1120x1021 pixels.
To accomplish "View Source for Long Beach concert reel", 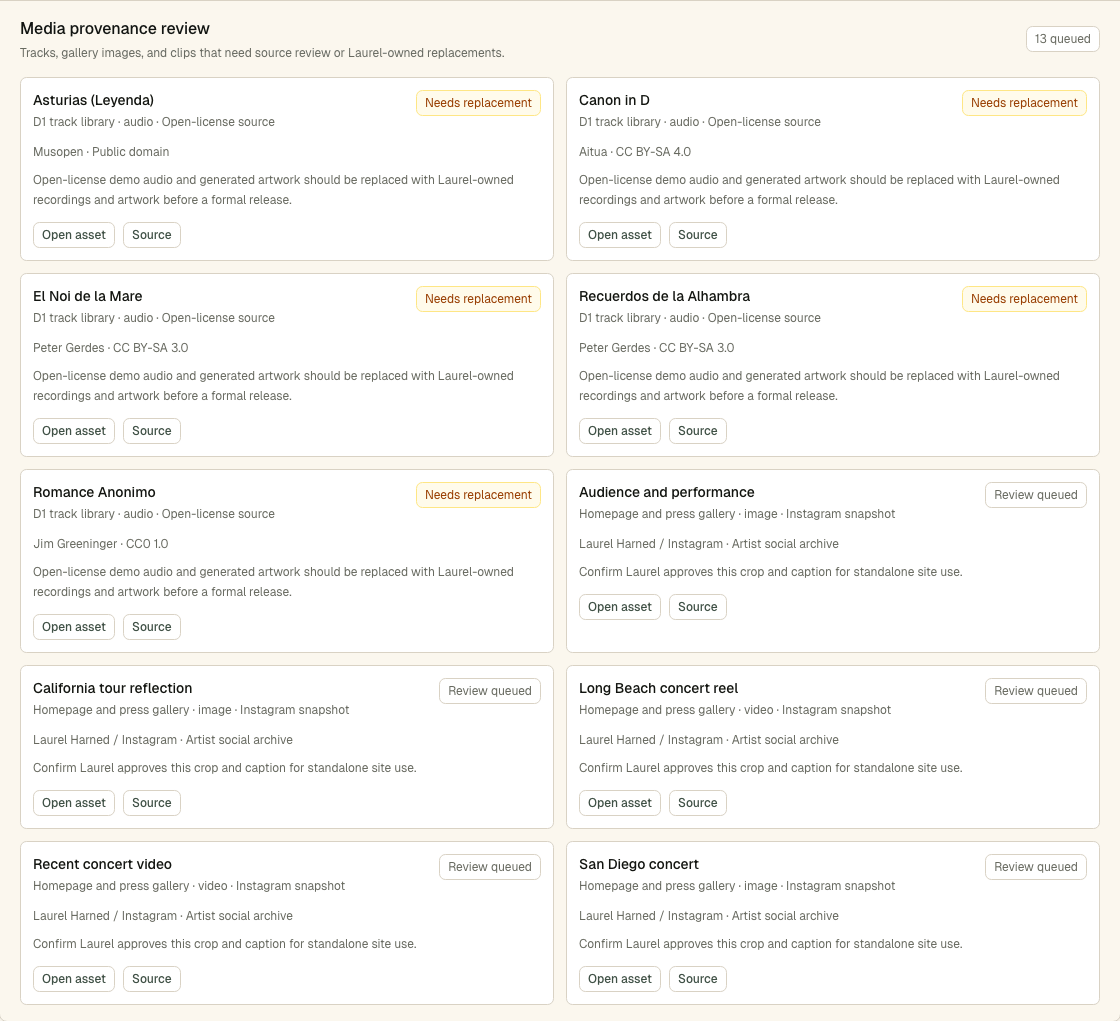I will pos(697,802).
